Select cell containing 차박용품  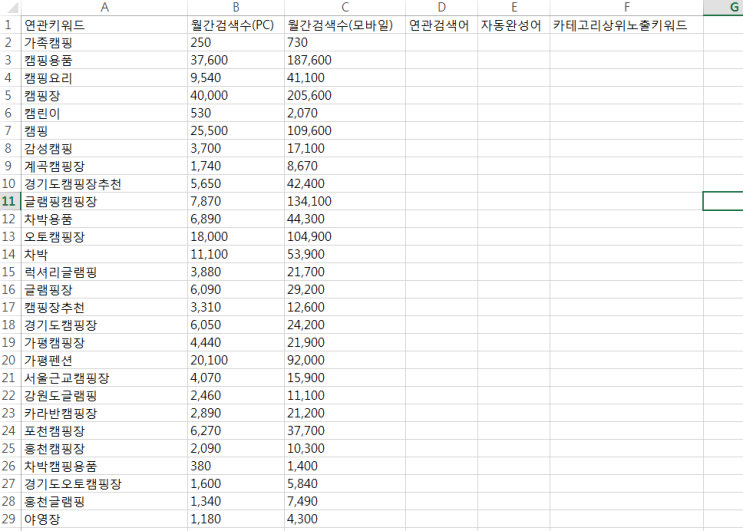[x=104, y=219]
